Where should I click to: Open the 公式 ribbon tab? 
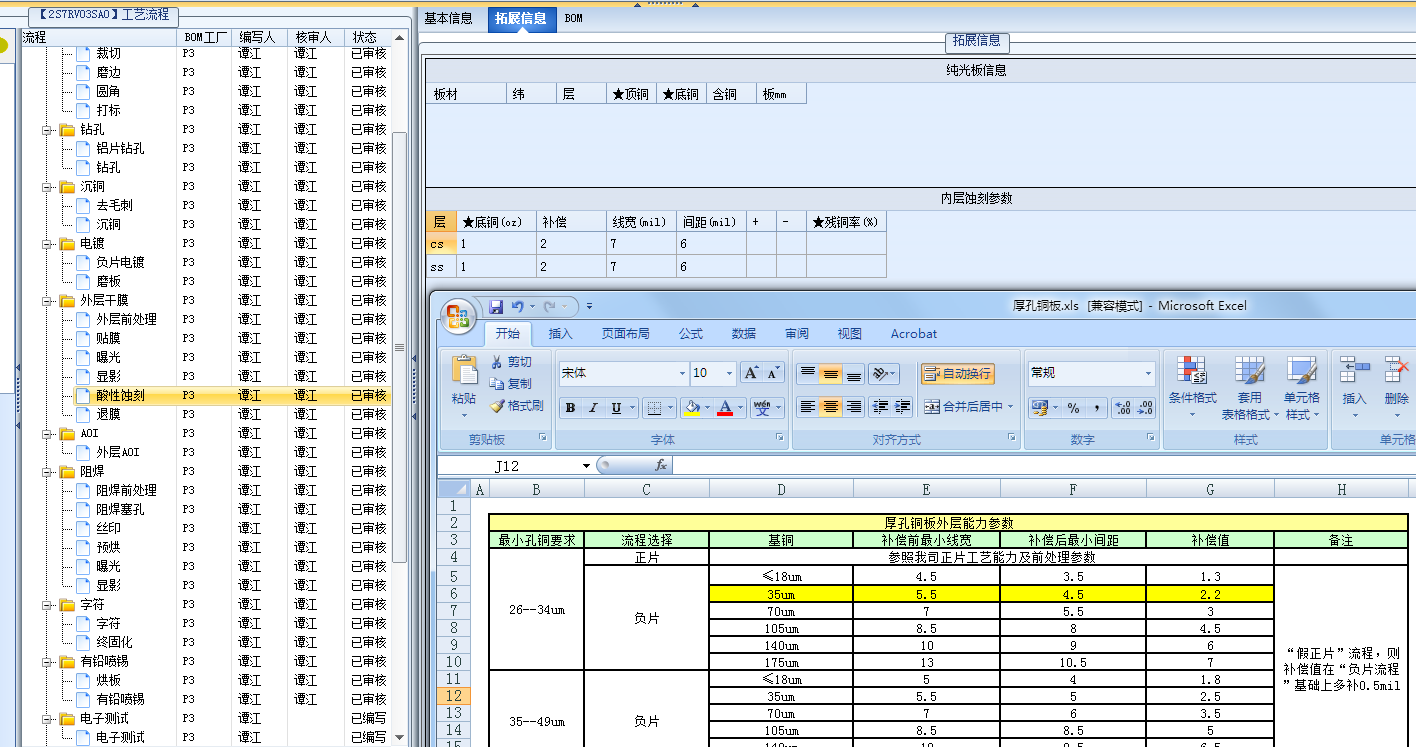[691, 334]
